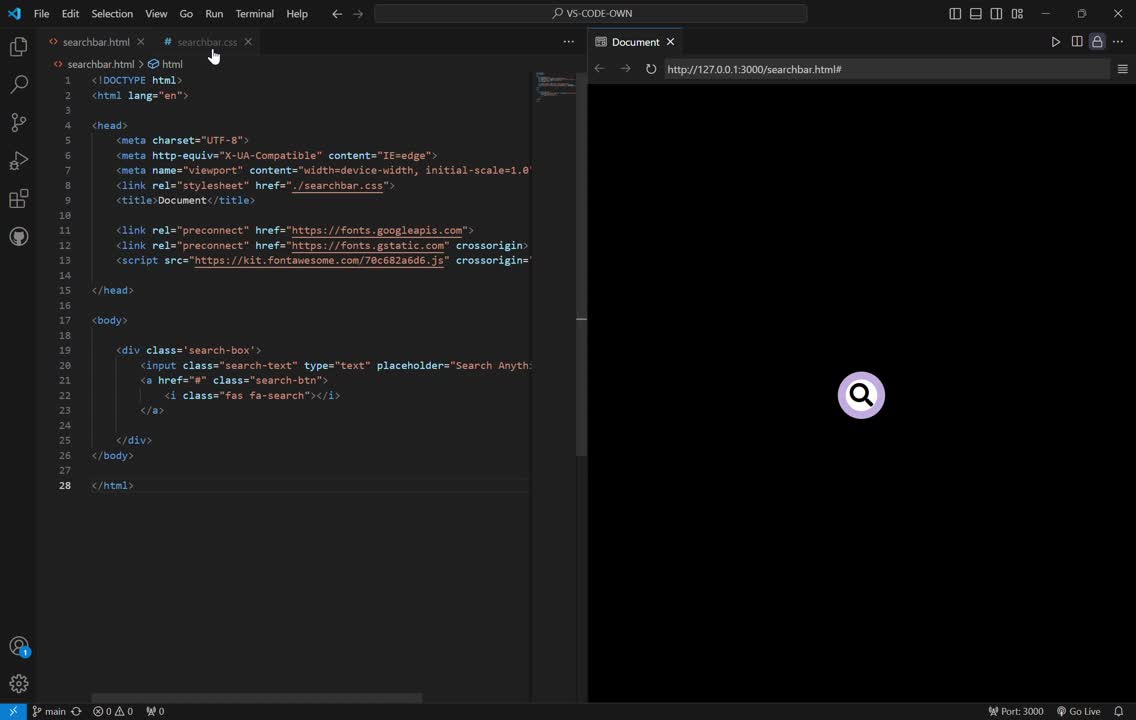Open the Search view in activity bar
This screenshot has height=720, width=1136.
[18, 85]
